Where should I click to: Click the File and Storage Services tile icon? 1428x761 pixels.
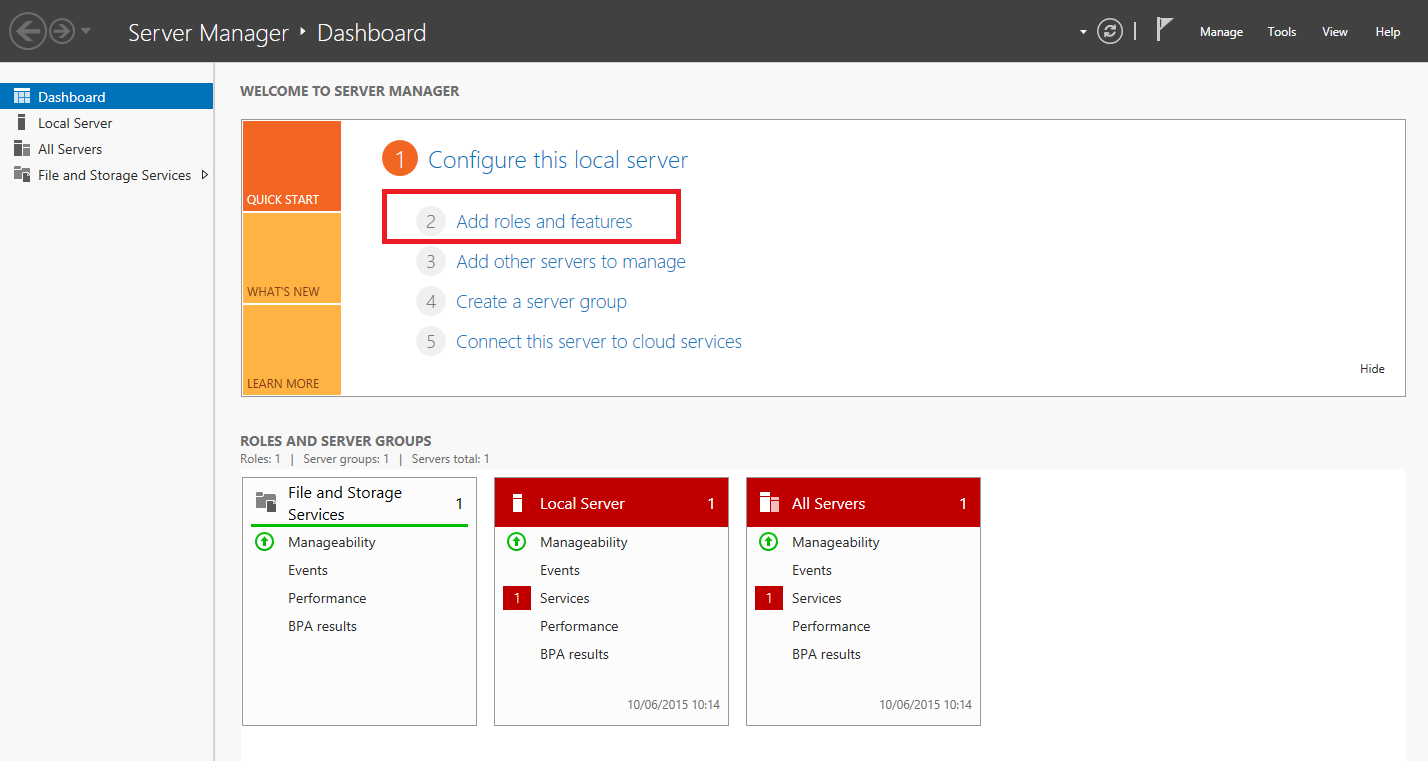[x=266, y=502]
